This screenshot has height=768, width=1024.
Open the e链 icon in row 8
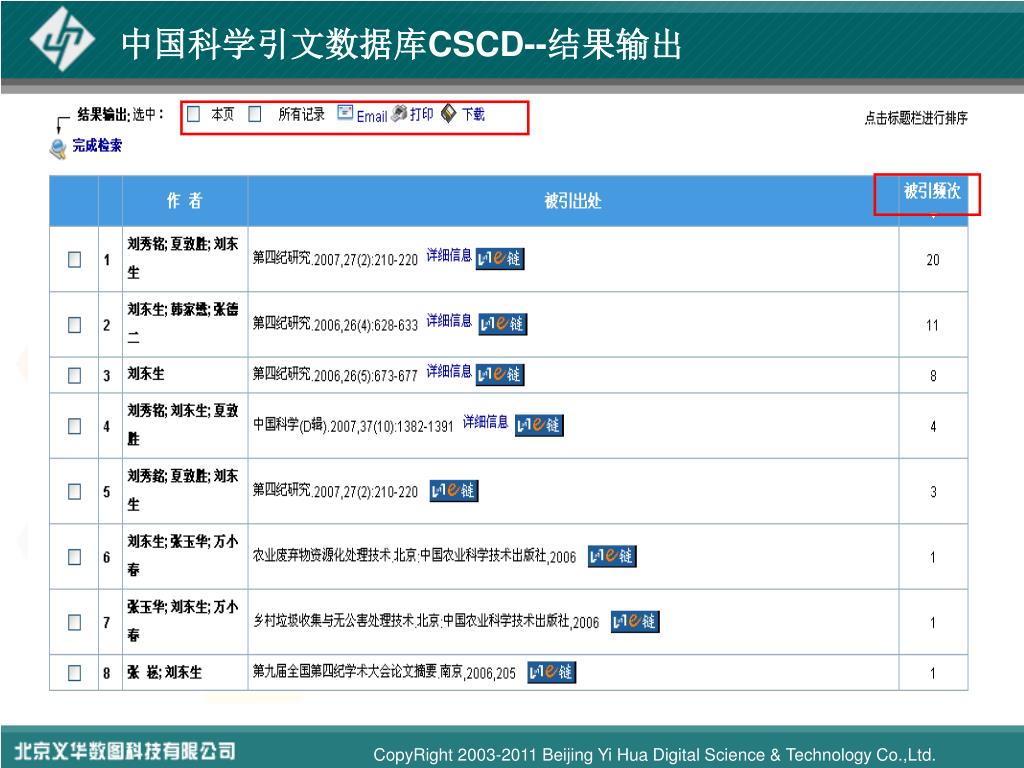pos(551,672)
